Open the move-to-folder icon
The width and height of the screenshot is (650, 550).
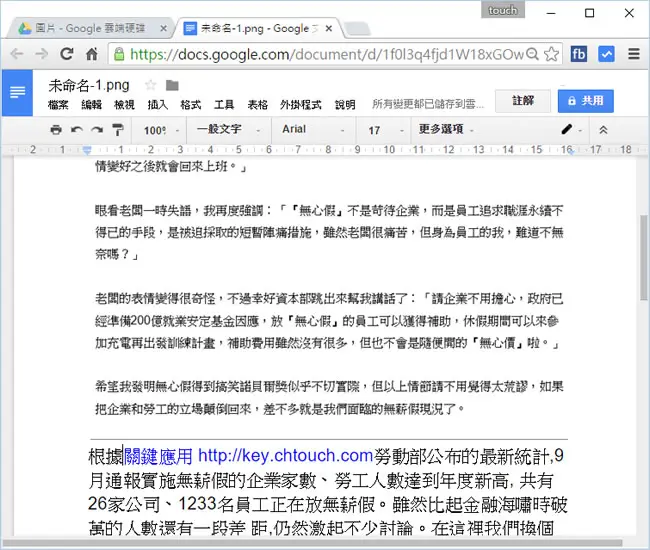(x=172, y=85)
